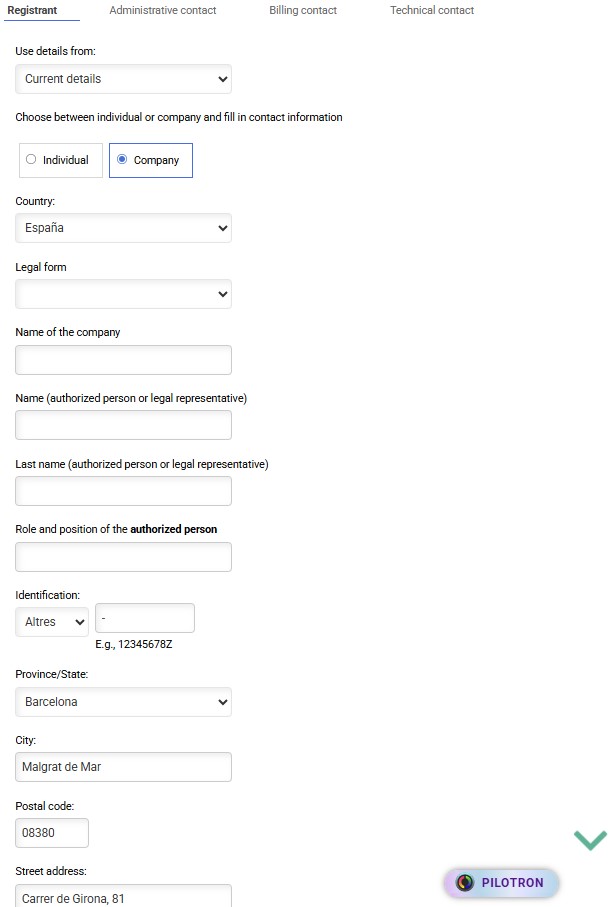Screen dimensions: 612x907
Task: Switch to the Administrative contact tab
Action: (163, 11)
